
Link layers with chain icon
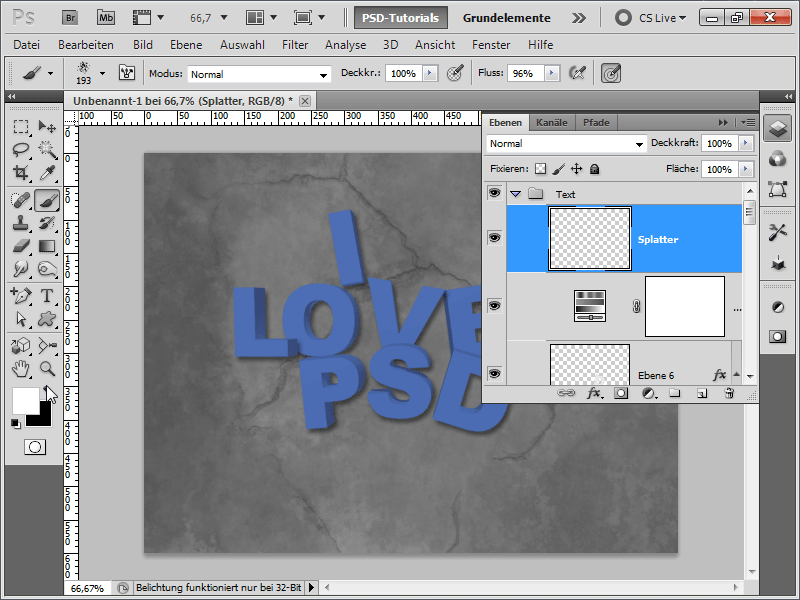pos(566,393)
